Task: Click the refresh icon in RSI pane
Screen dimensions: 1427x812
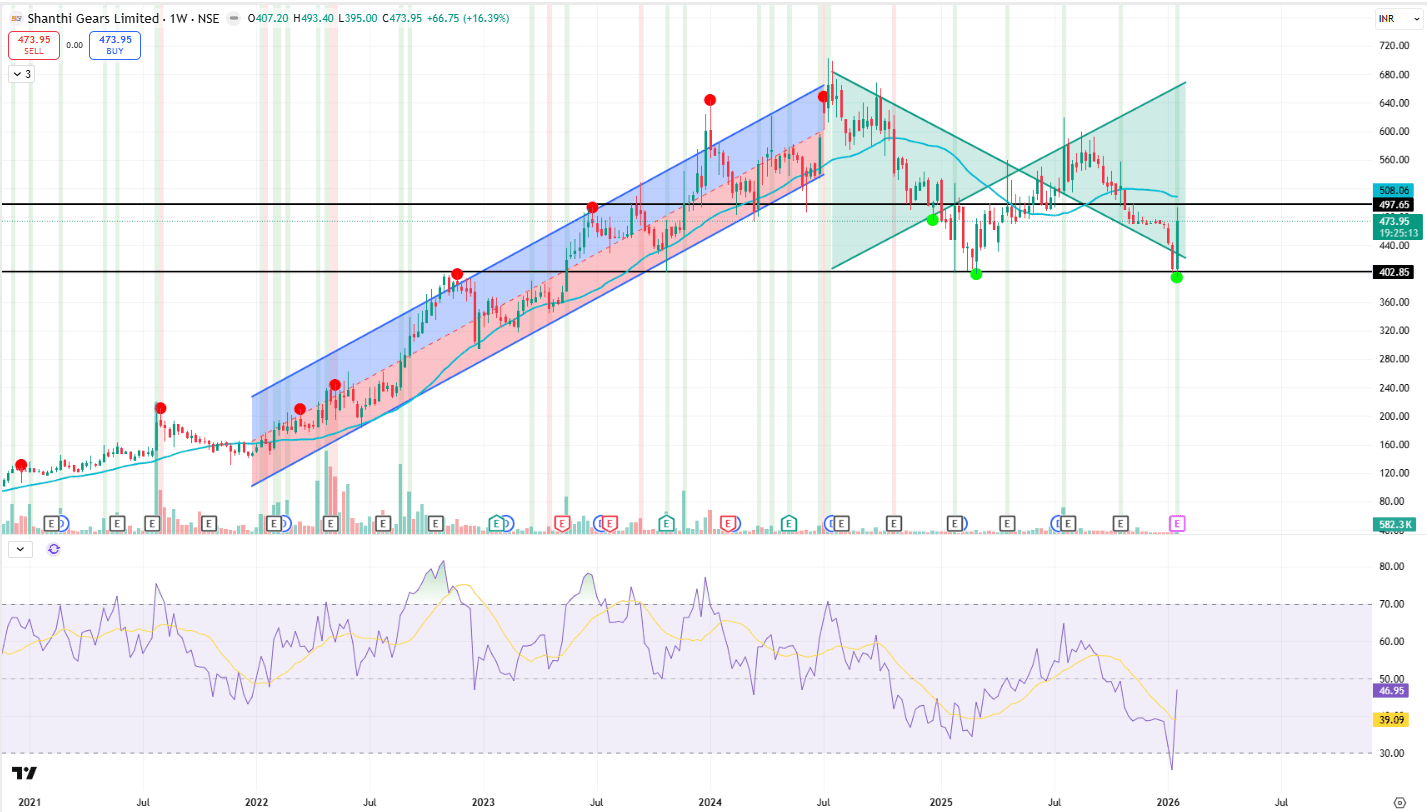Action: [x=54, y=548]
